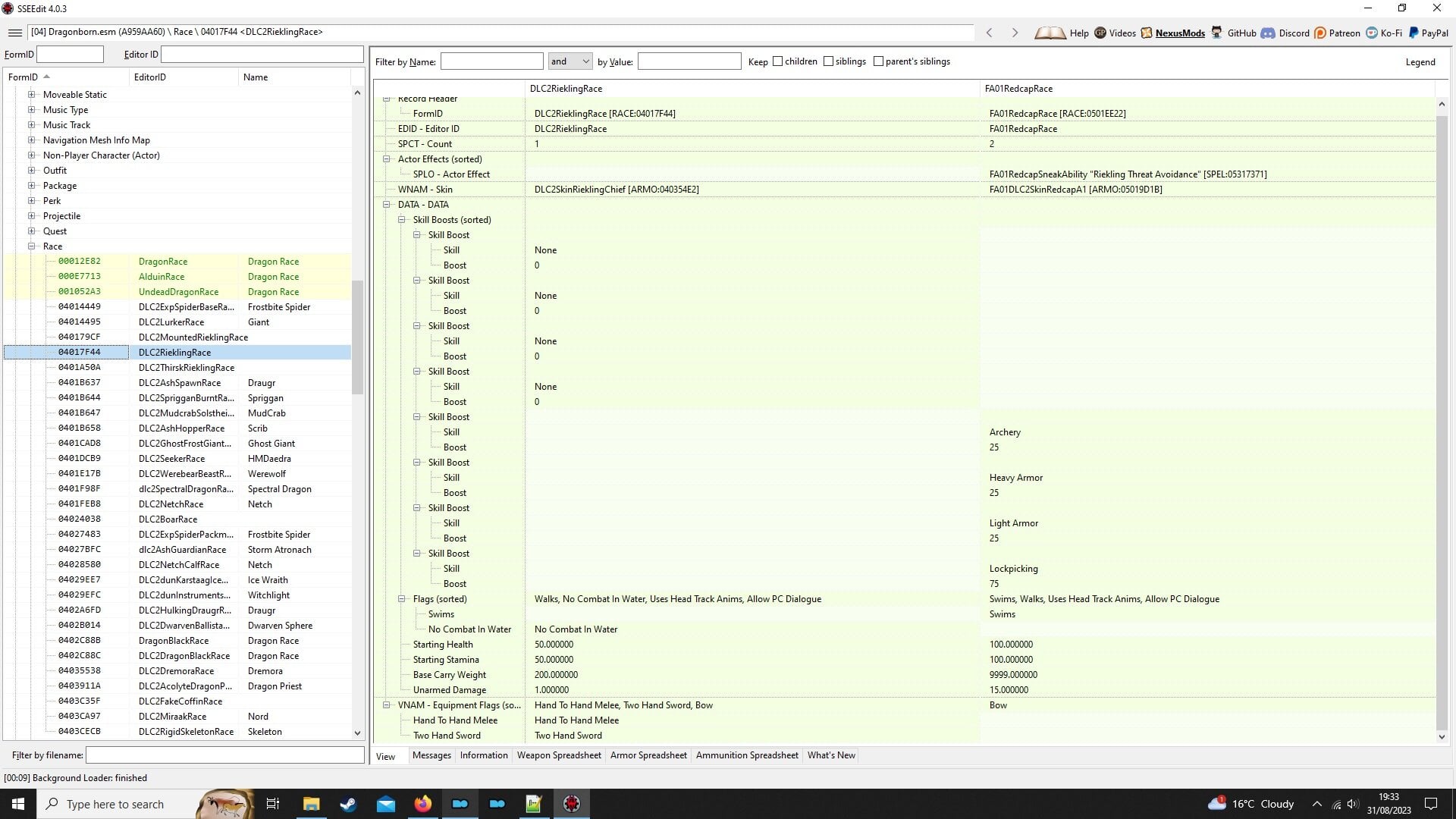
Task: Open Task View in taskbar
Action: pyautogui.click(x=273, y=804)
